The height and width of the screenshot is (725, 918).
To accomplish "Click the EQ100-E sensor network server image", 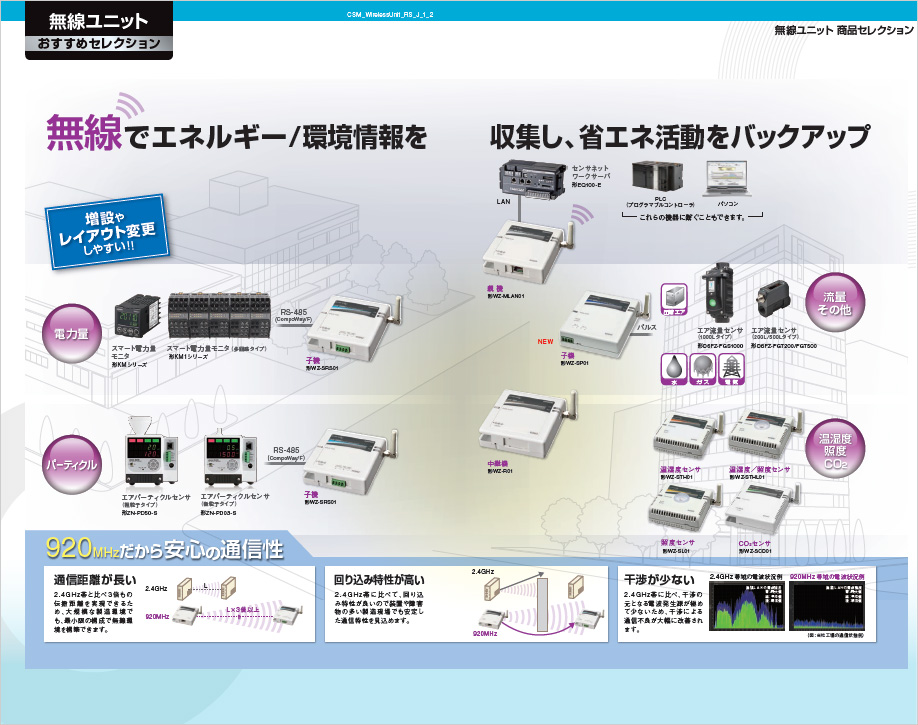I will click(x=532, y=178).
